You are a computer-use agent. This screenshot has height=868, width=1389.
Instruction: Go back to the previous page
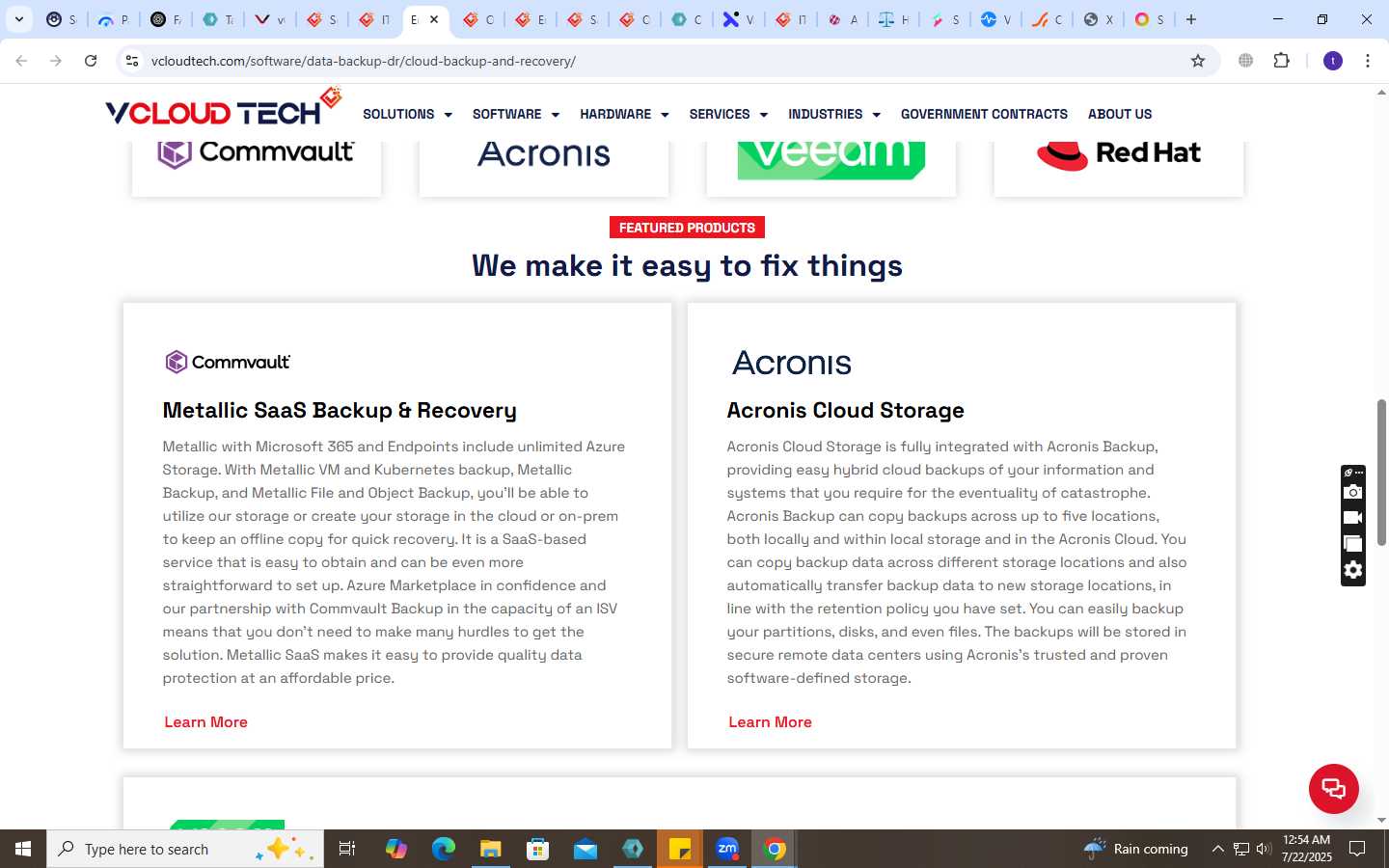21,61
